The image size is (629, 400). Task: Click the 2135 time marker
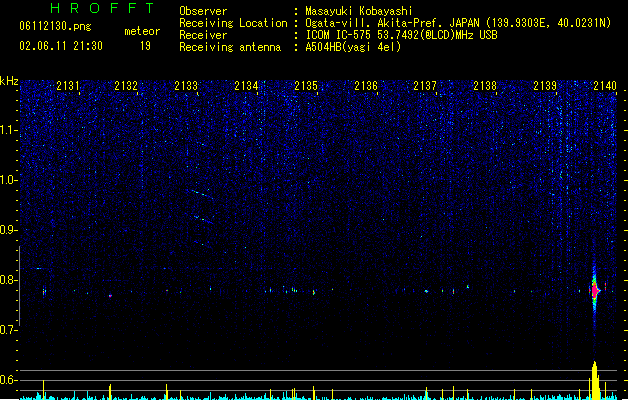(306, 86)
